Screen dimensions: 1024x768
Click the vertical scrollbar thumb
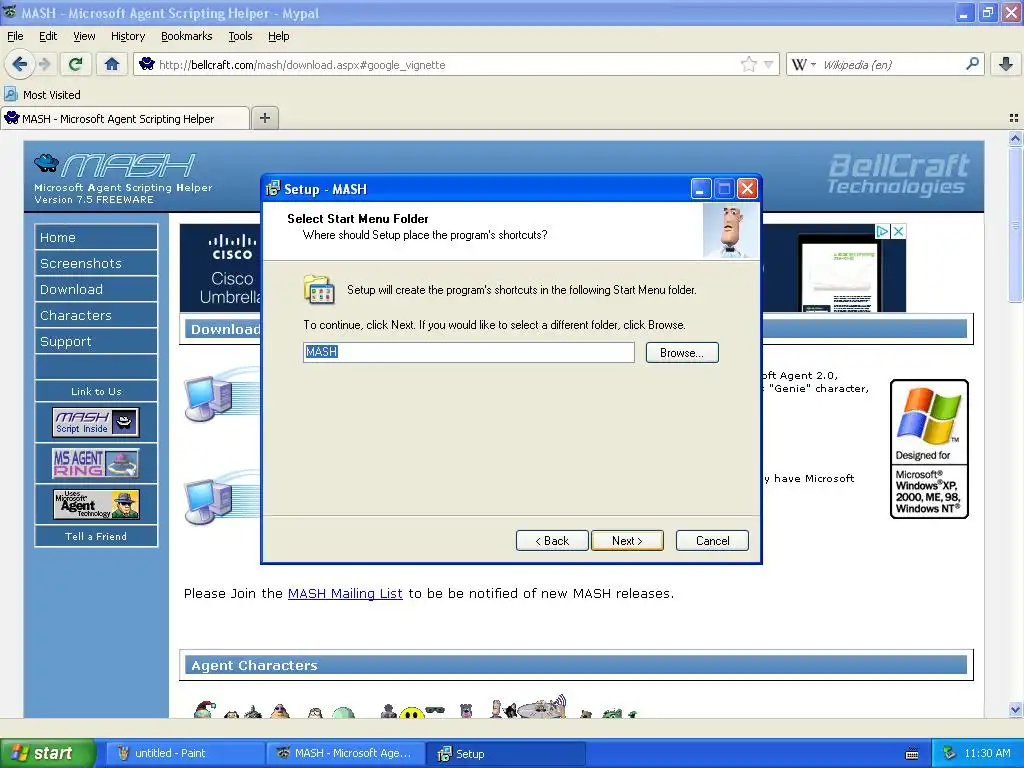tap(1015, 224)
